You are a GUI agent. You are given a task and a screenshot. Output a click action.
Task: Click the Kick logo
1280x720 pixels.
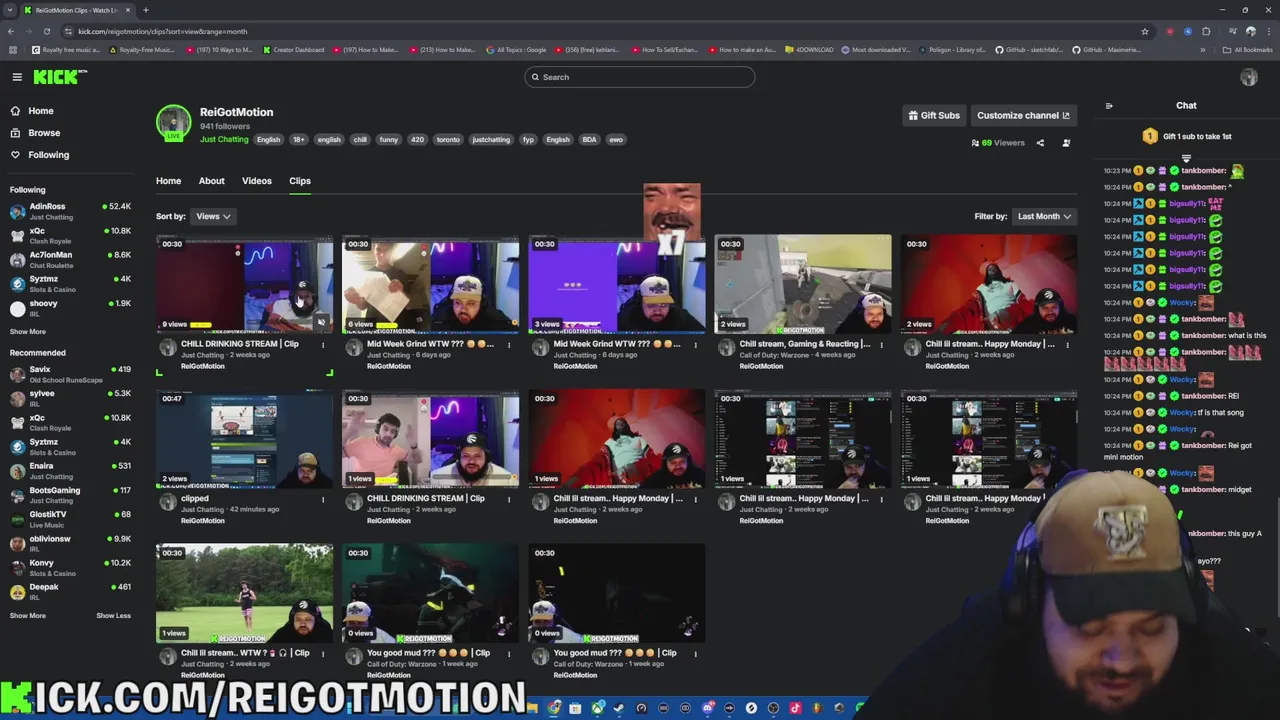[60, 77]
